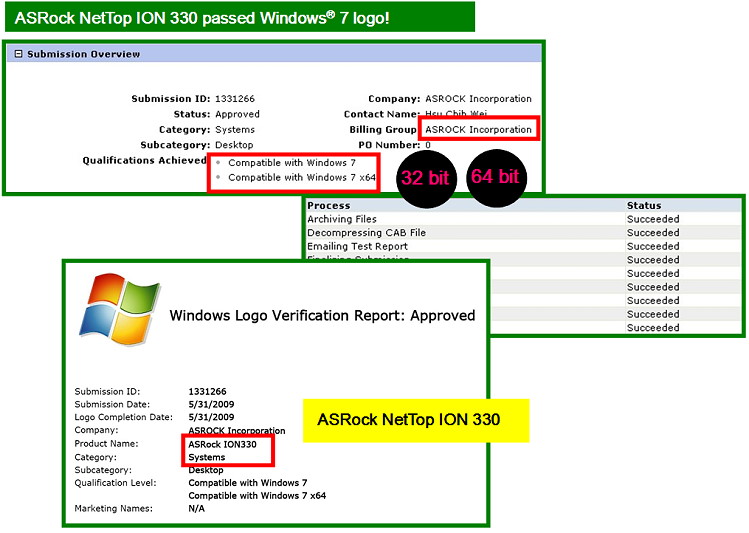Image resolution: width=749 pixels, height=533 pixels.
Task: Click the Archiving Files process row
Action: coord(342,219)
